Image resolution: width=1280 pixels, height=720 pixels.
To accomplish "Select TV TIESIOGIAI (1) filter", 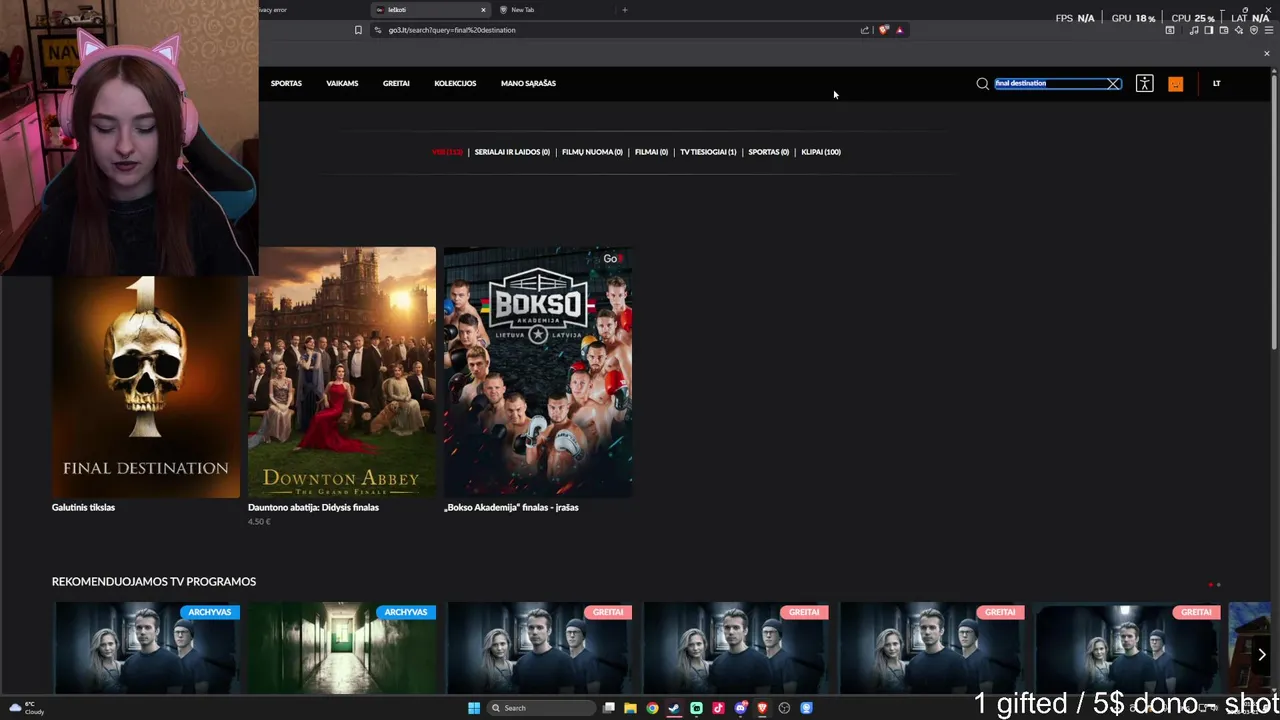I will [x=708, y=152].
